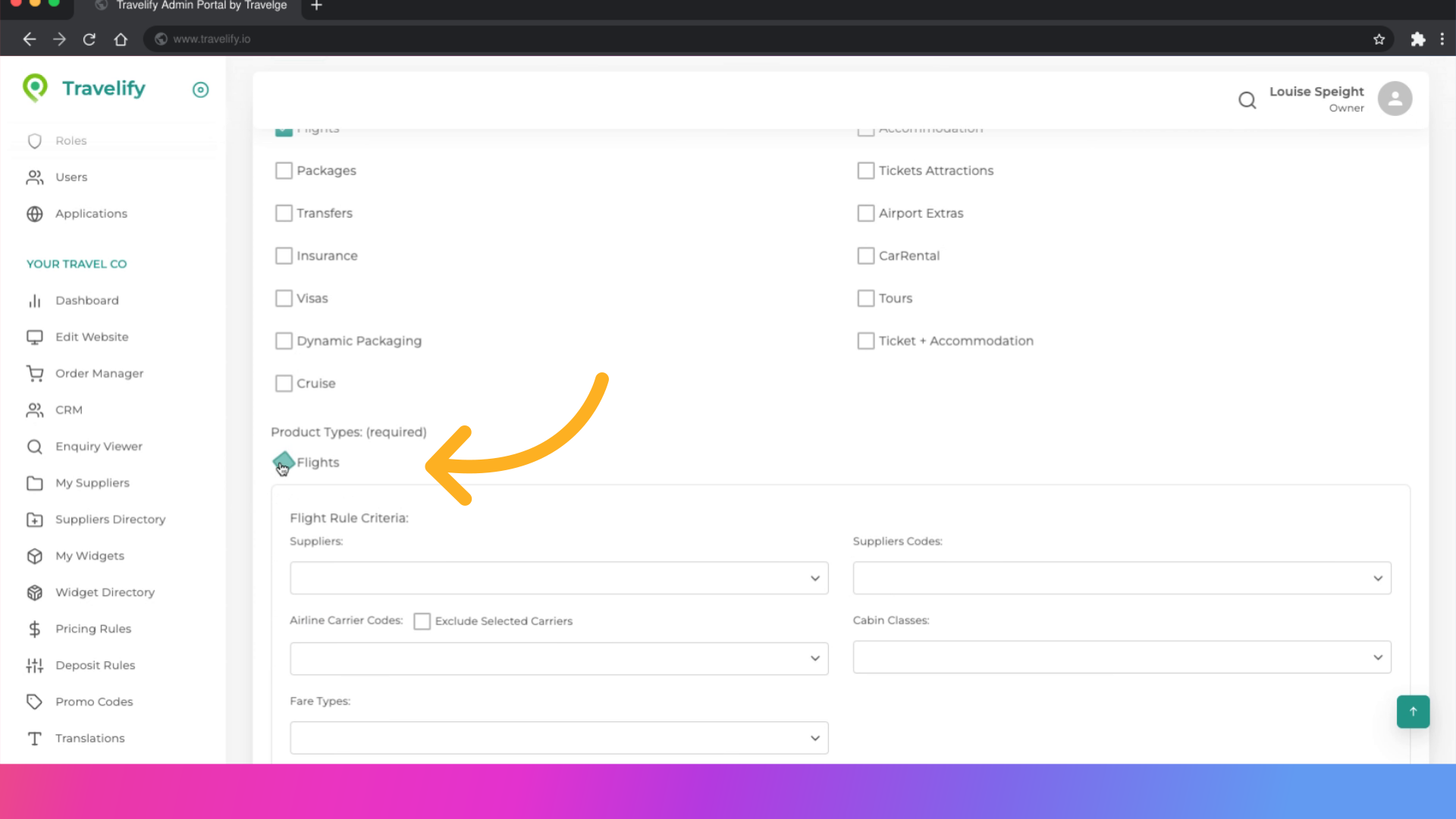The height and width of the screenshot is (819, 1456).
Task: Enable the Packages checkbox
Action: point(284,171)
